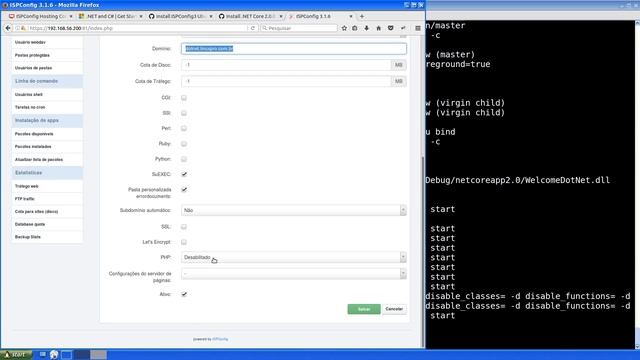Viewport: 640px width, 360px height.
Task: Switch to the .NET and C# Get Started tab
Action: 110,16
